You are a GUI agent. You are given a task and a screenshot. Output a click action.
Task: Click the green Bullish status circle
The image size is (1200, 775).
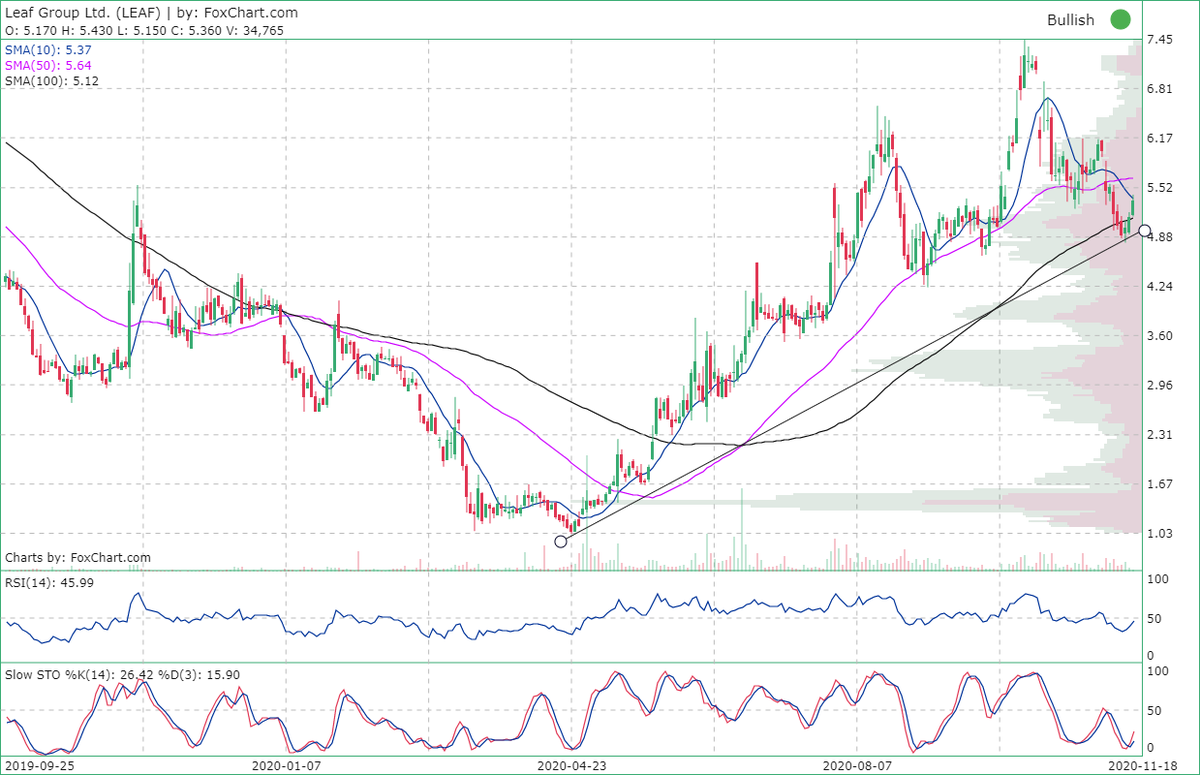pos(1120,19)
